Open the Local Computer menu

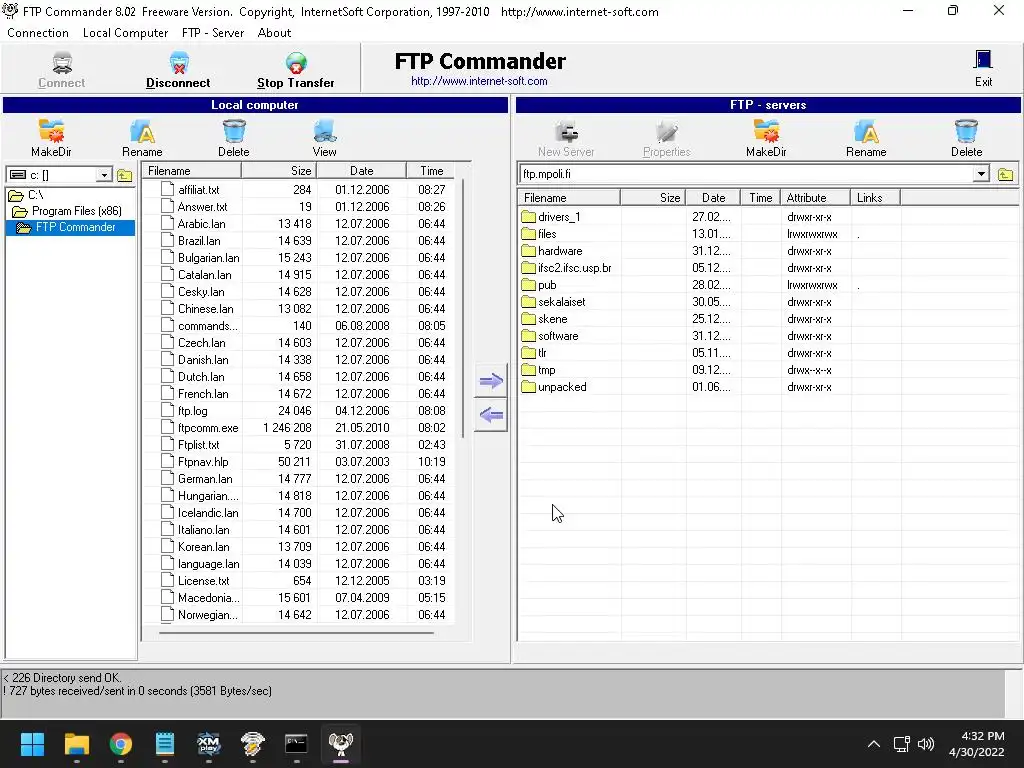pyautogui.click(x=125, y=33)
